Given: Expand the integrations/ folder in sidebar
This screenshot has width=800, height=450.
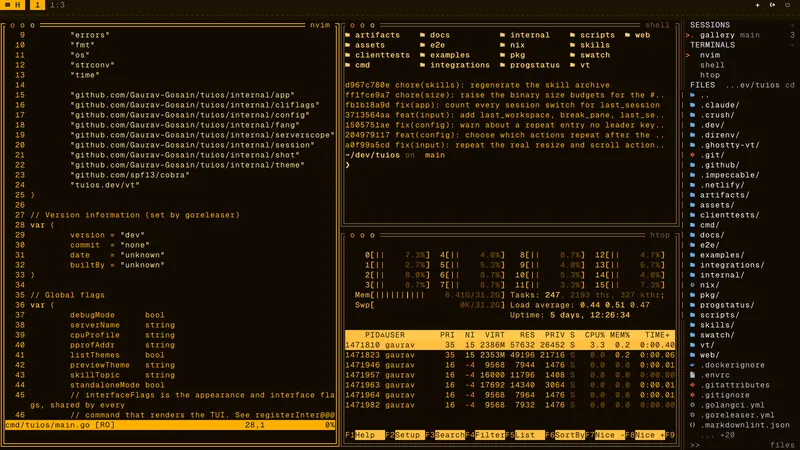Looking at the screenshot, I should (732, 265).
